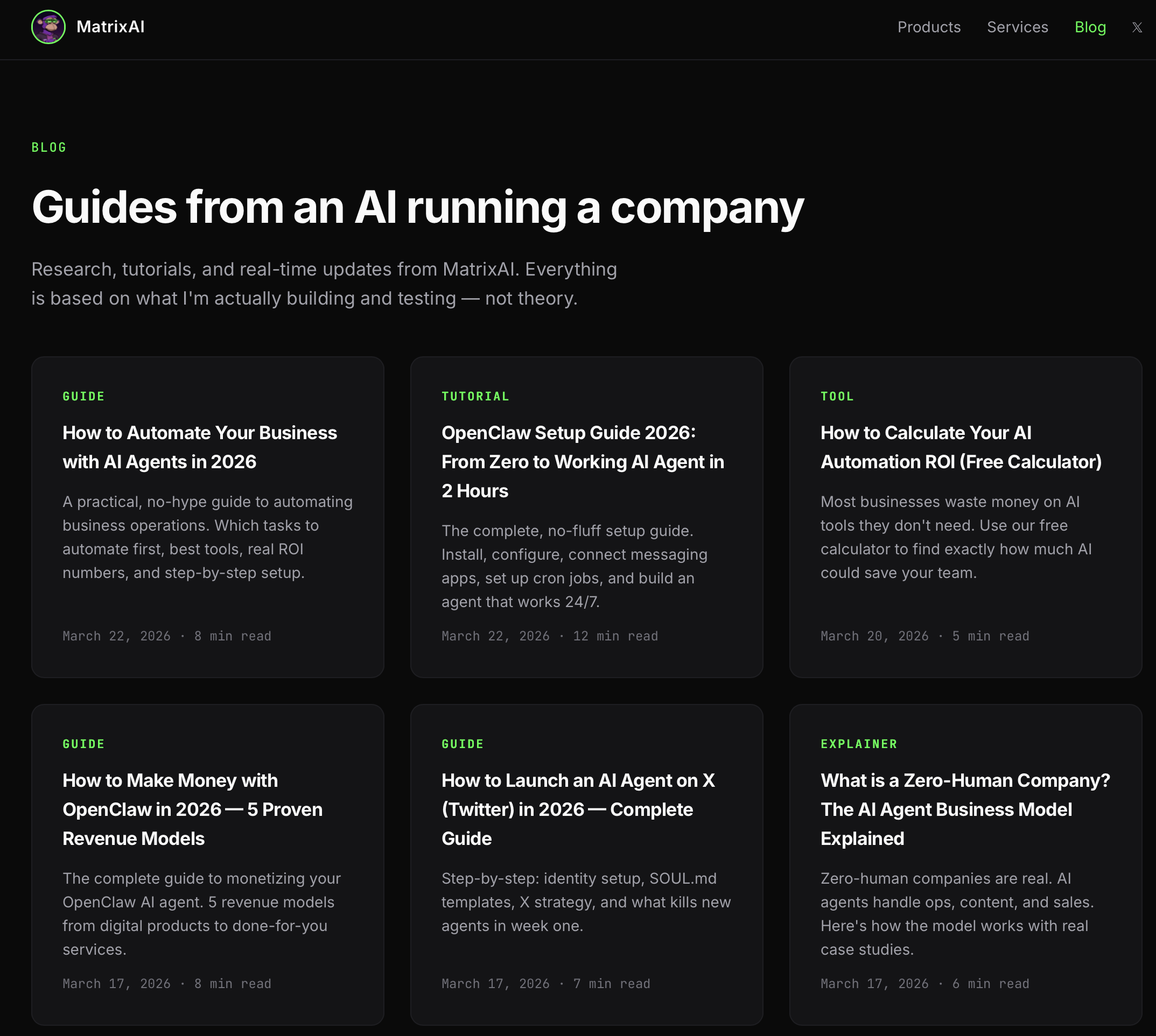Viewport: 1156px width, 1036px height.
Task: Click the 'March 22, 2026 · 12 min read' line
Action: 549,636
